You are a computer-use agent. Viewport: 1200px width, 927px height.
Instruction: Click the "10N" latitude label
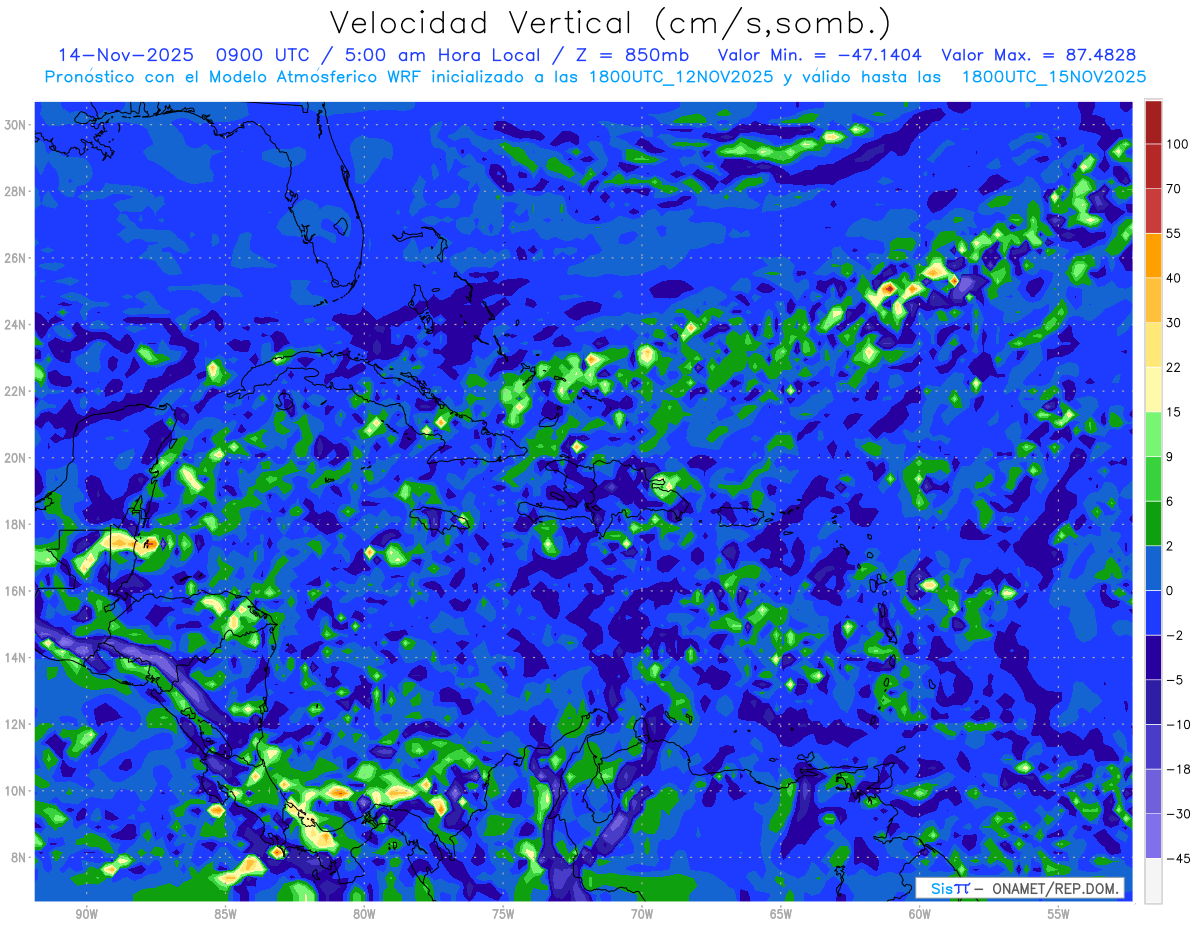coord(15,791)
